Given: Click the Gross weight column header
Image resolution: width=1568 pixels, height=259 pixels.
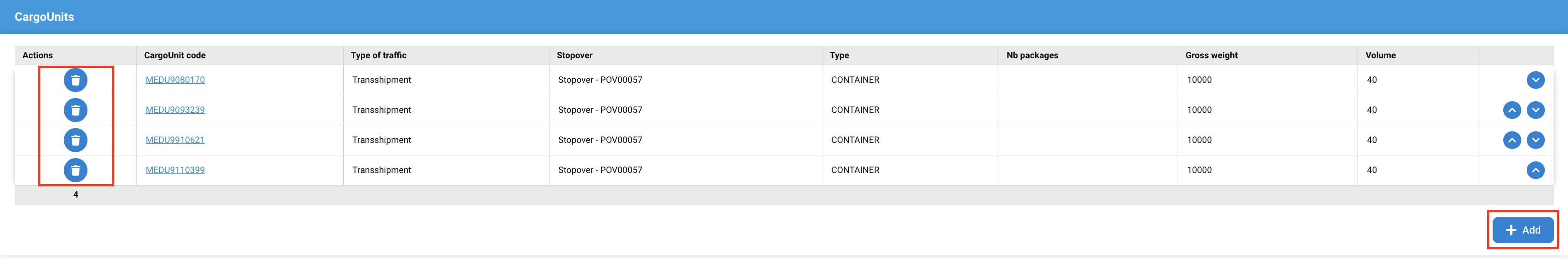Looking at the screenshot, I should pyautogui.click(x=1211, y=55).
